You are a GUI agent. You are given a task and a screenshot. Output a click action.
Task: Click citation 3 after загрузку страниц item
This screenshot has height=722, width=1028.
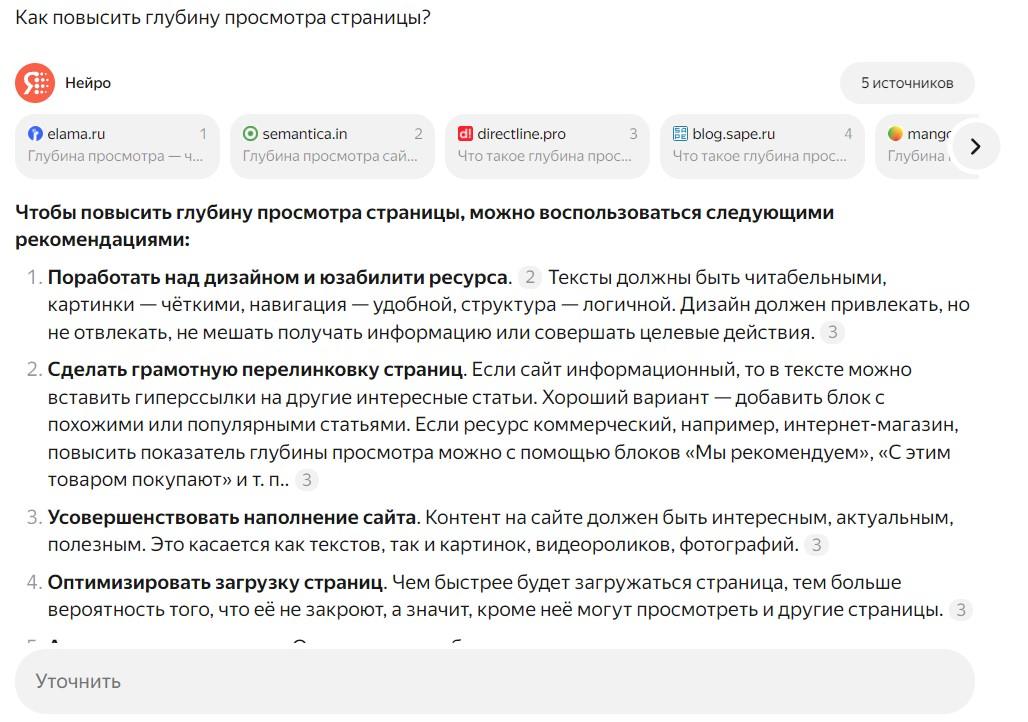tap(961, 609)
